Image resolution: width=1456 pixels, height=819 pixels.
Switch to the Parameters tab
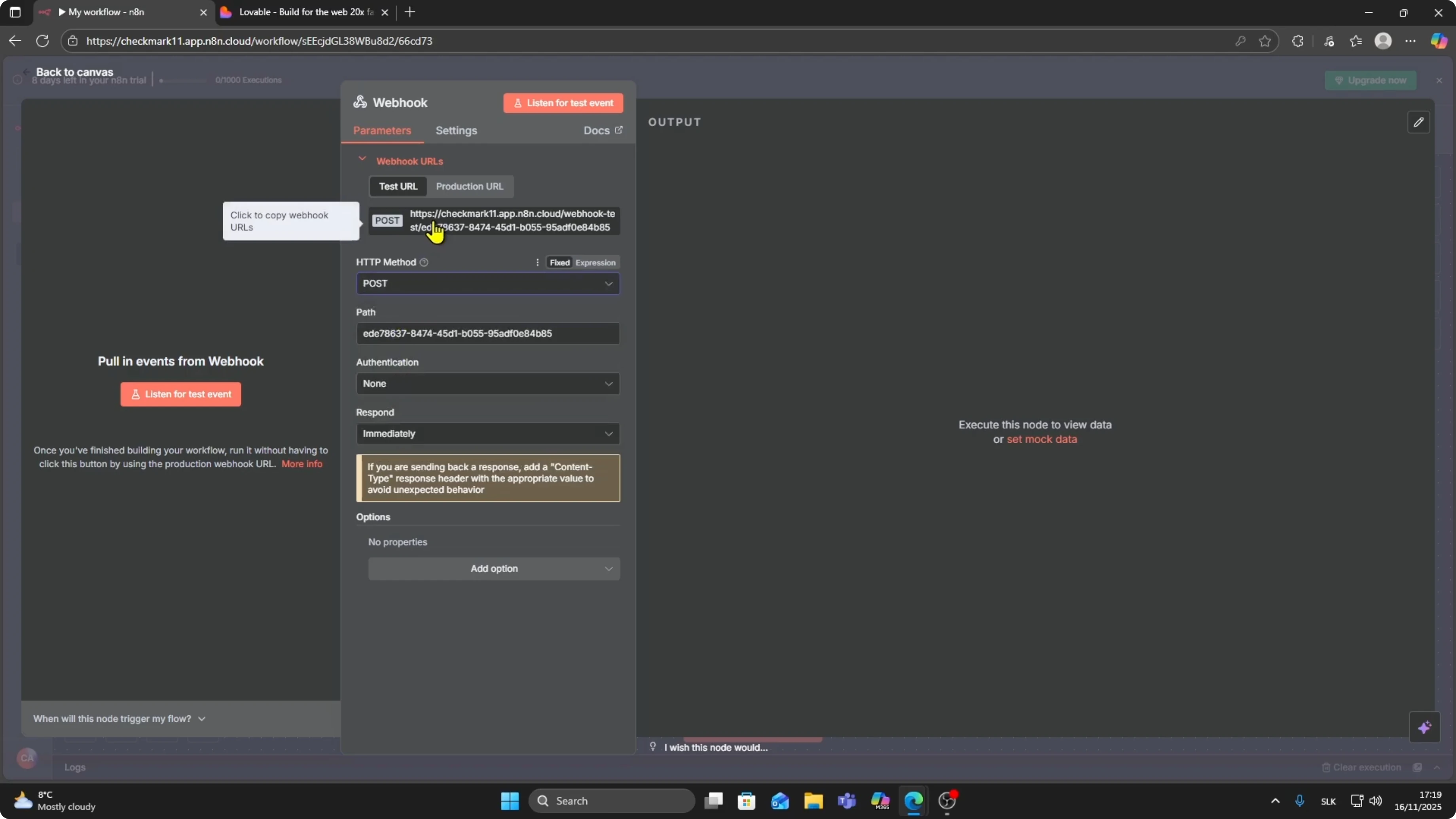coord(382,131)
